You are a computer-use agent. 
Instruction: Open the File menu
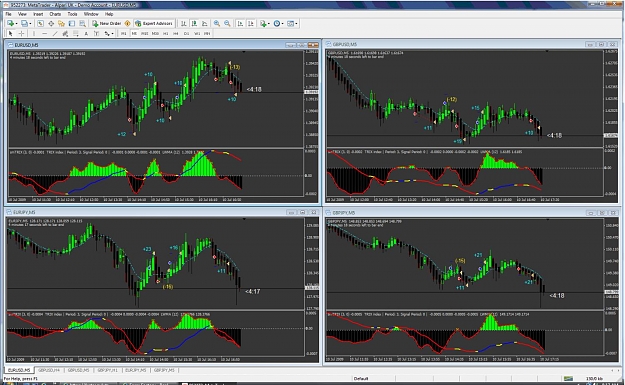click(8, 14)
